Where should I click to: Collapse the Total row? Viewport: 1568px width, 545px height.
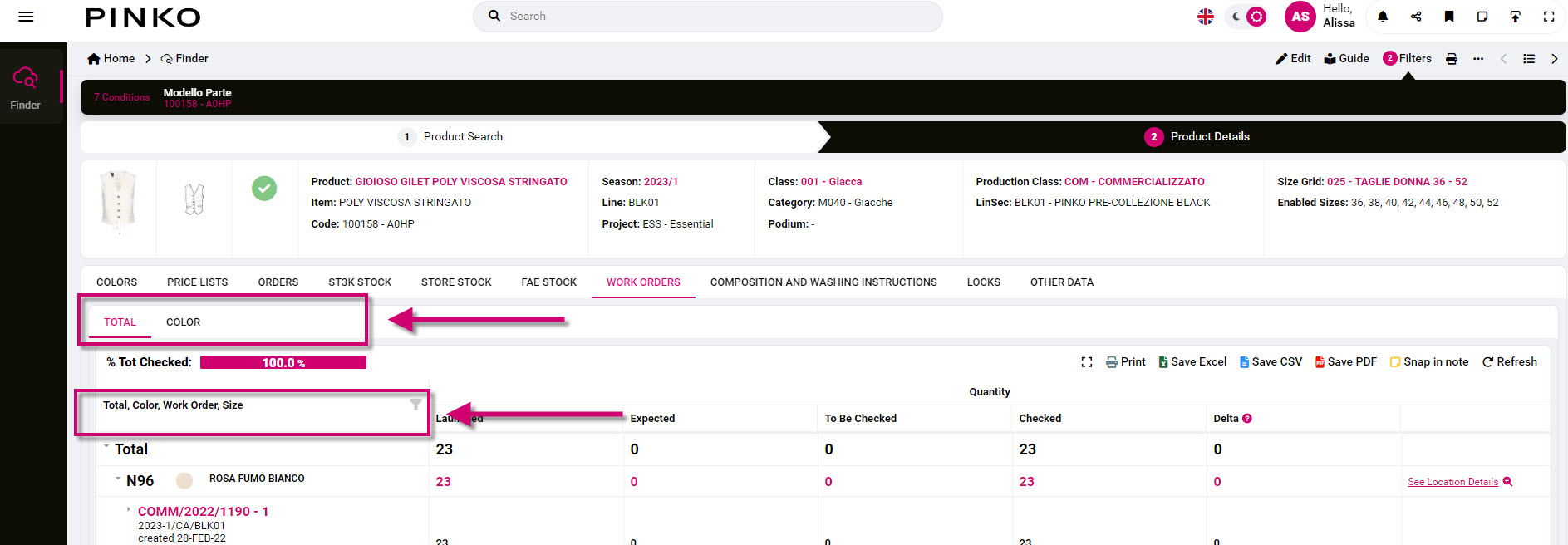pos(106,447)
